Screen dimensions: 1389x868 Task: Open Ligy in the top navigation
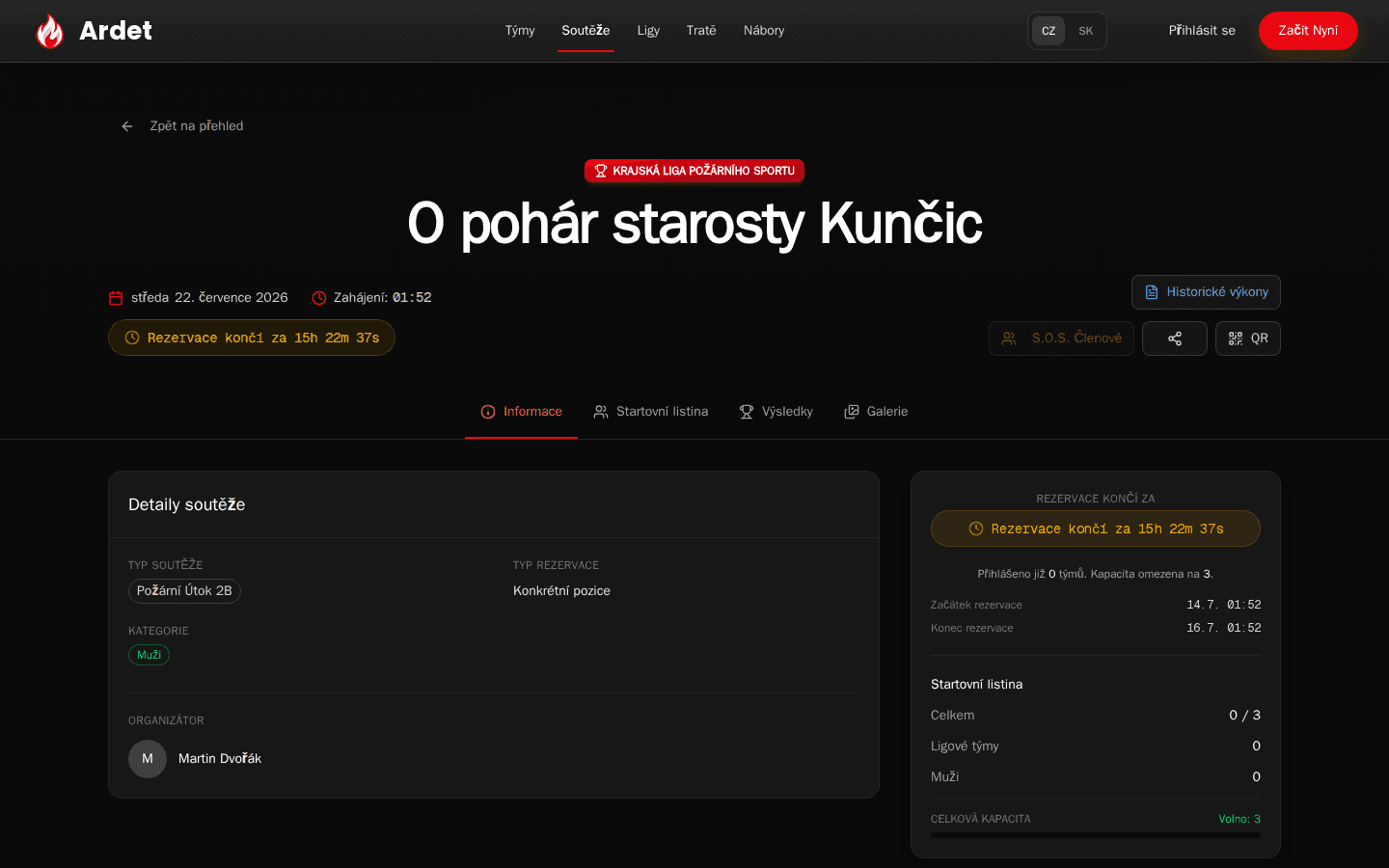tap(648, 31)
